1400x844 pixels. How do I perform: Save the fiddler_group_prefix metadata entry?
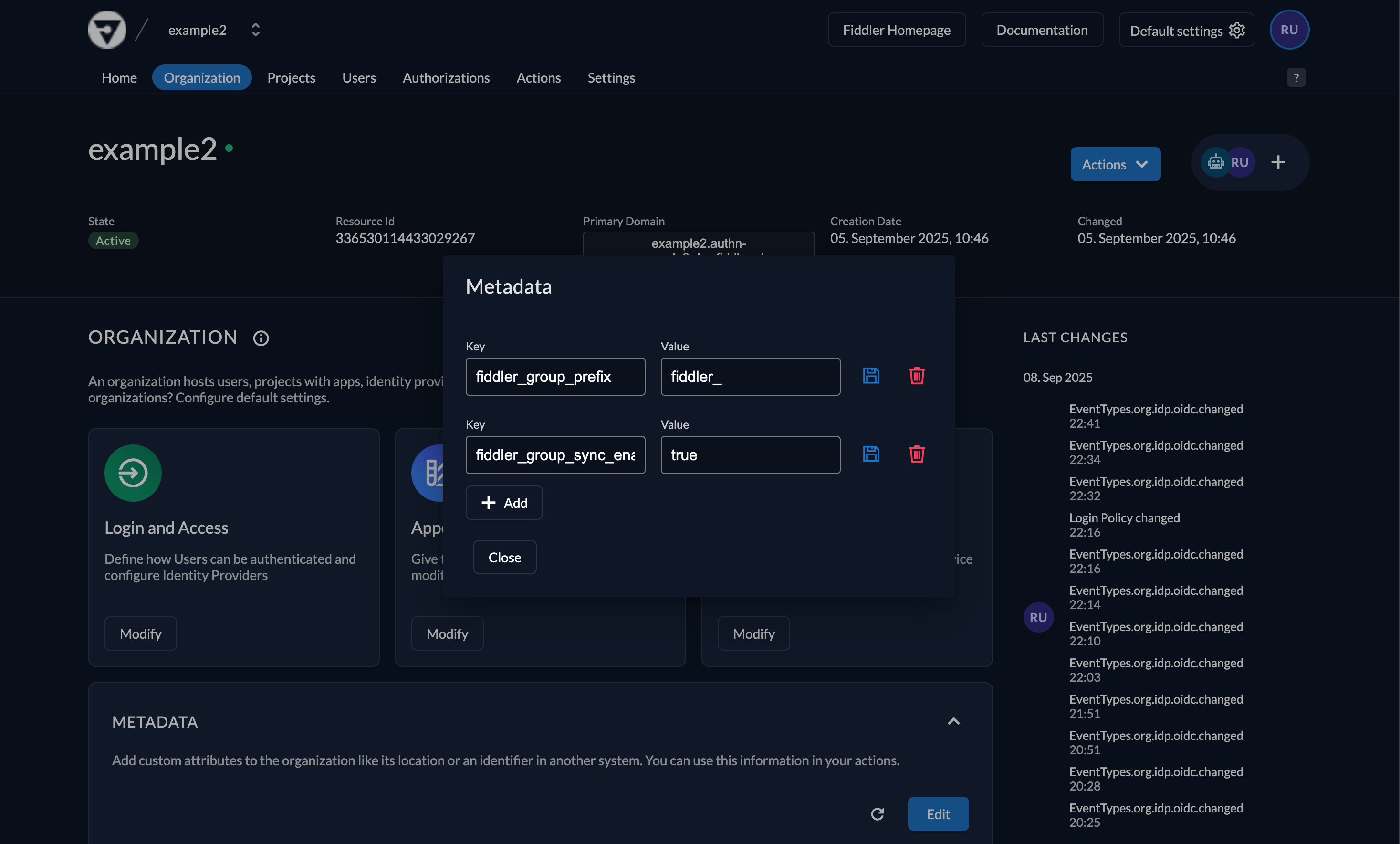coord(871,376)
